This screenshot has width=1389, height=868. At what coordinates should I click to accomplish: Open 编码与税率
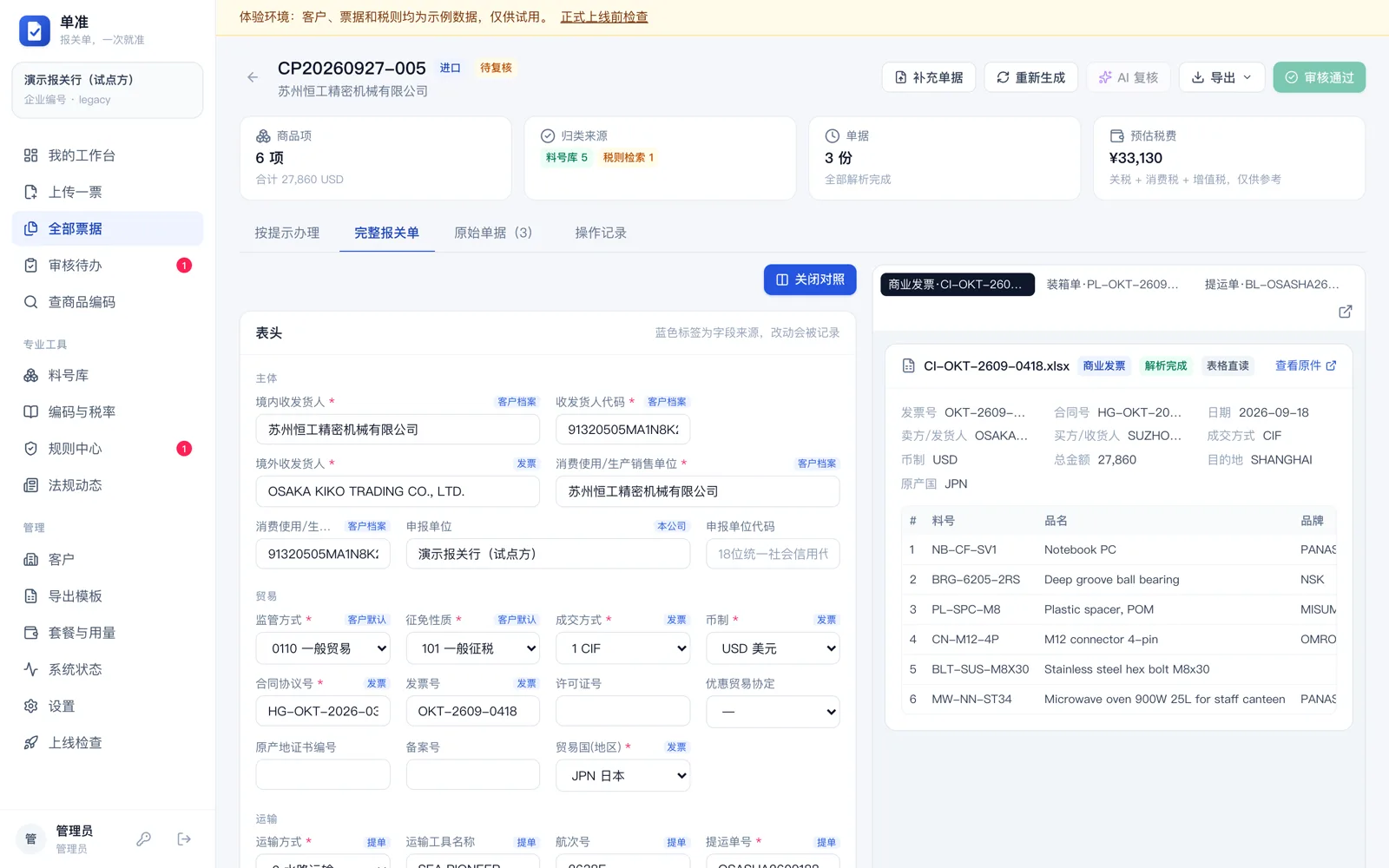[x=108, y=412]
